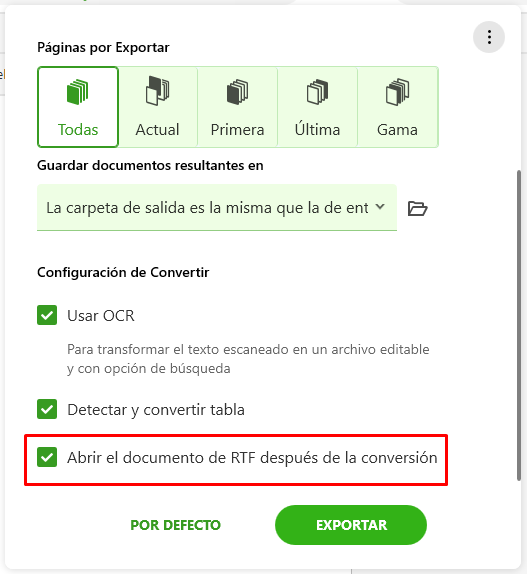
Task: Open the La carpeta de salida combo box
Action: (217, 208)
